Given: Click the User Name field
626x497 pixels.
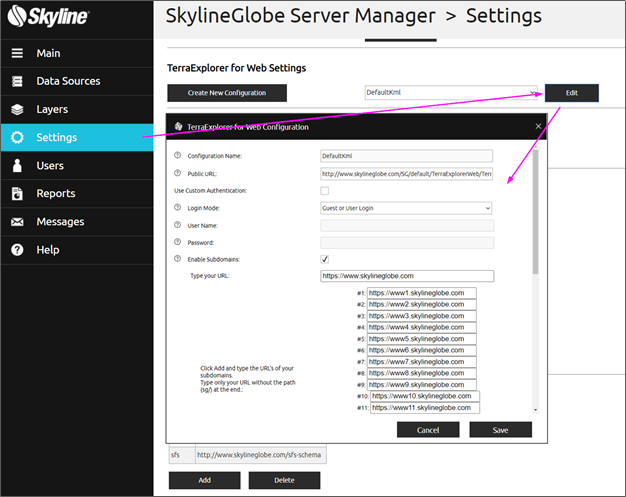Looking at the screenshot, I should (x=407, y=226).
